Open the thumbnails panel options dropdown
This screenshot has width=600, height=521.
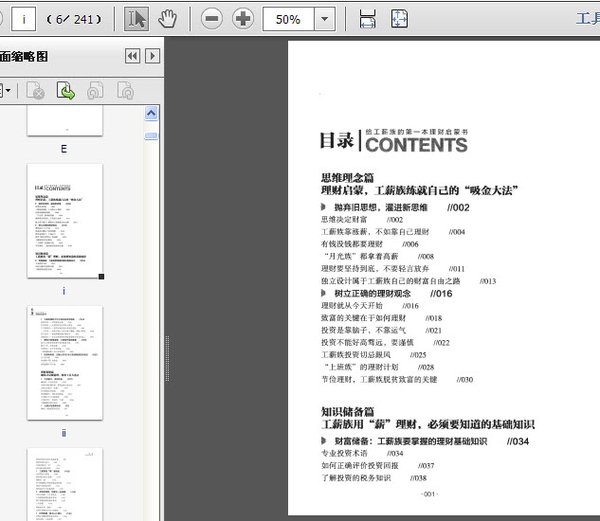[8, 91]
